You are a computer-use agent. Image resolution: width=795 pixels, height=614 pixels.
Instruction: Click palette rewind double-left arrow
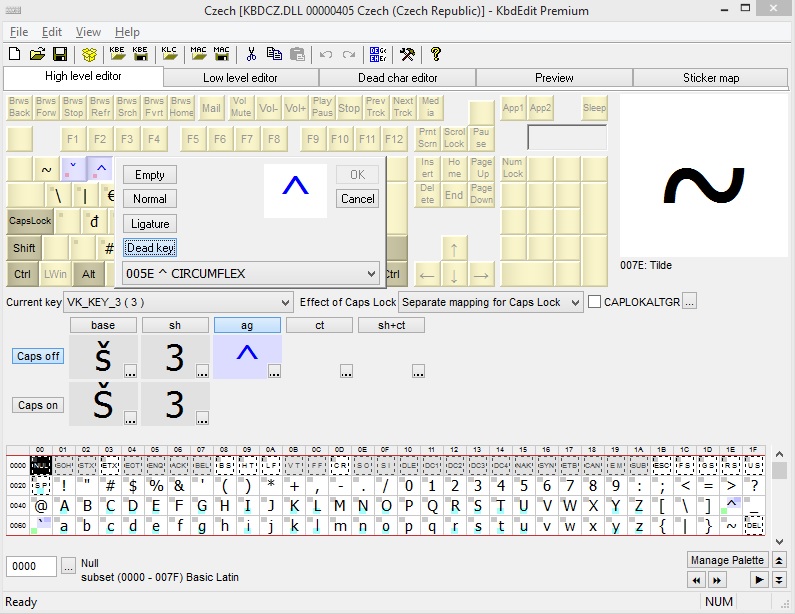tap(696, 580)
